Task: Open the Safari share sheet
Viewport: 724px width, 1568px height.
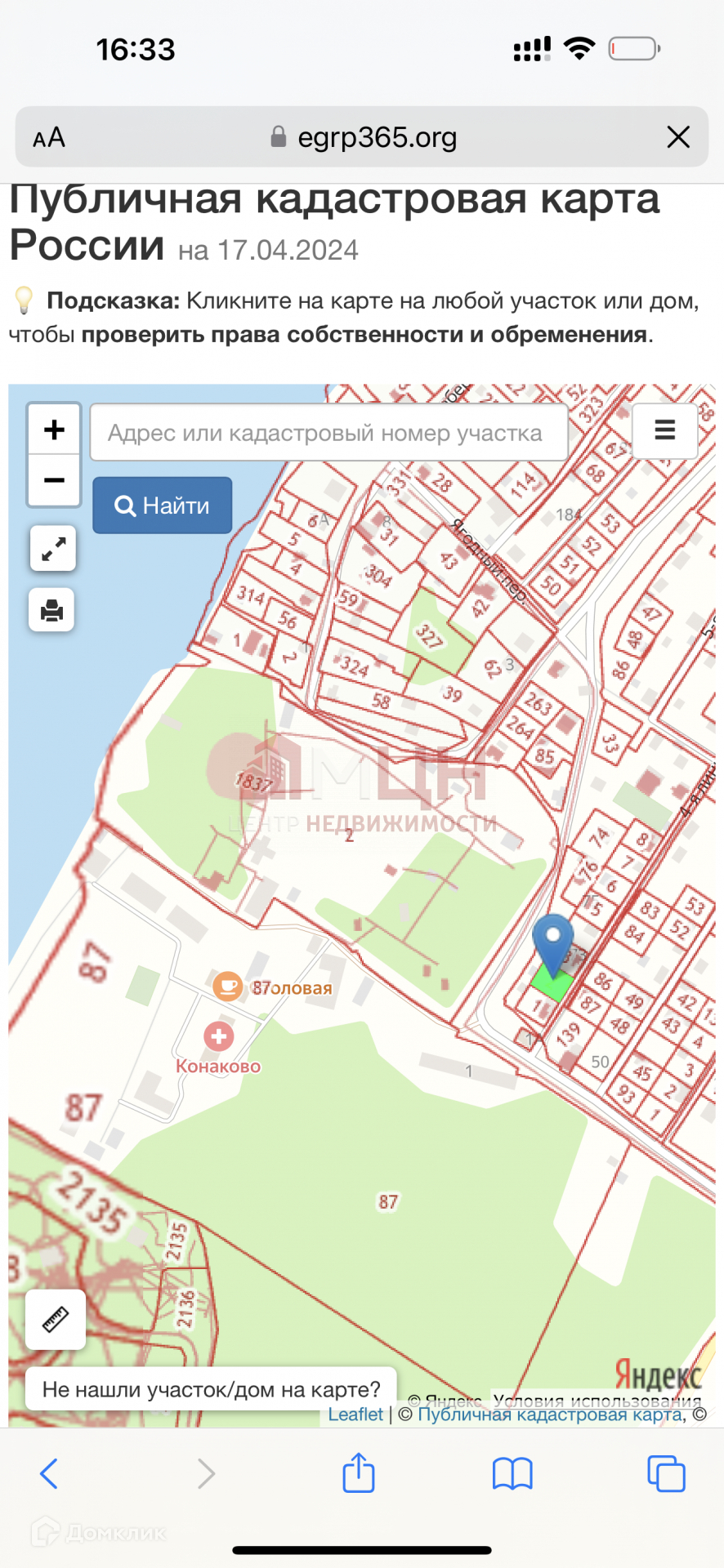Action: [x=358, y=1472]
